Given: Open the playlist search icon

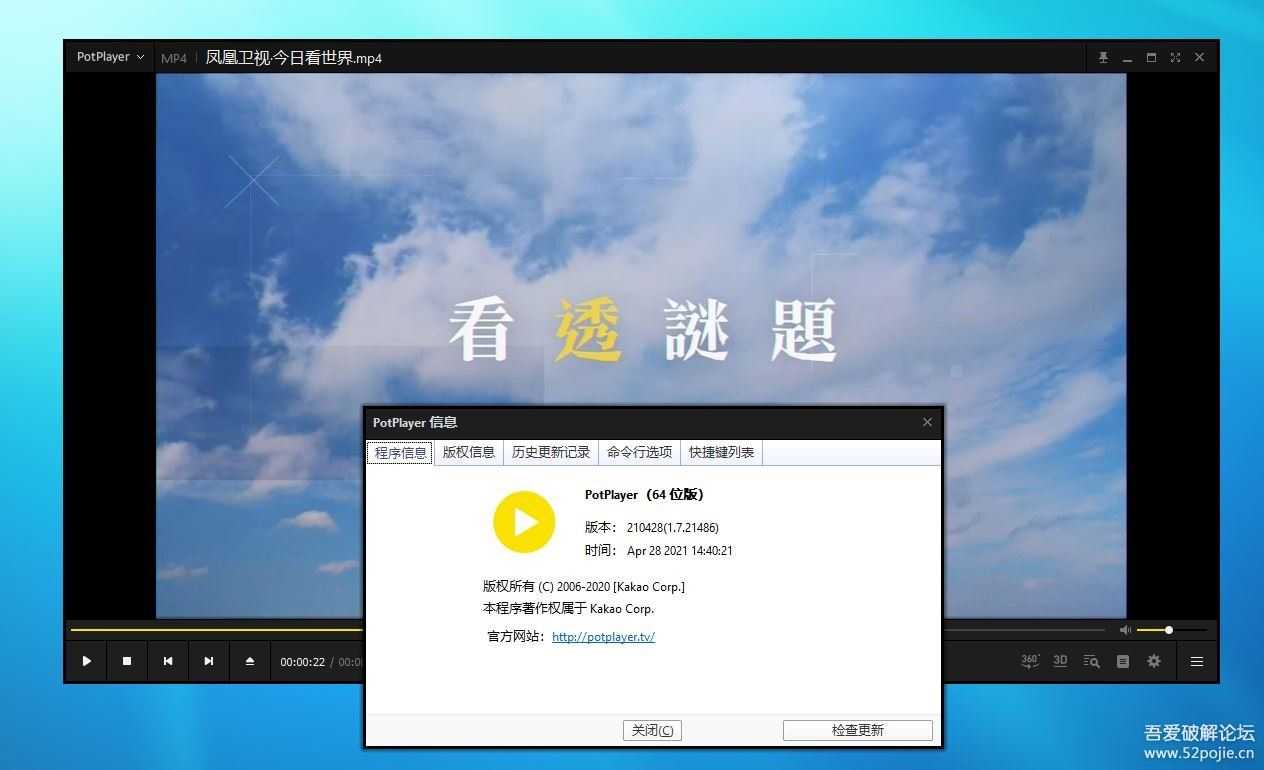Looking at the screenshot, I should pos(1092,661).
